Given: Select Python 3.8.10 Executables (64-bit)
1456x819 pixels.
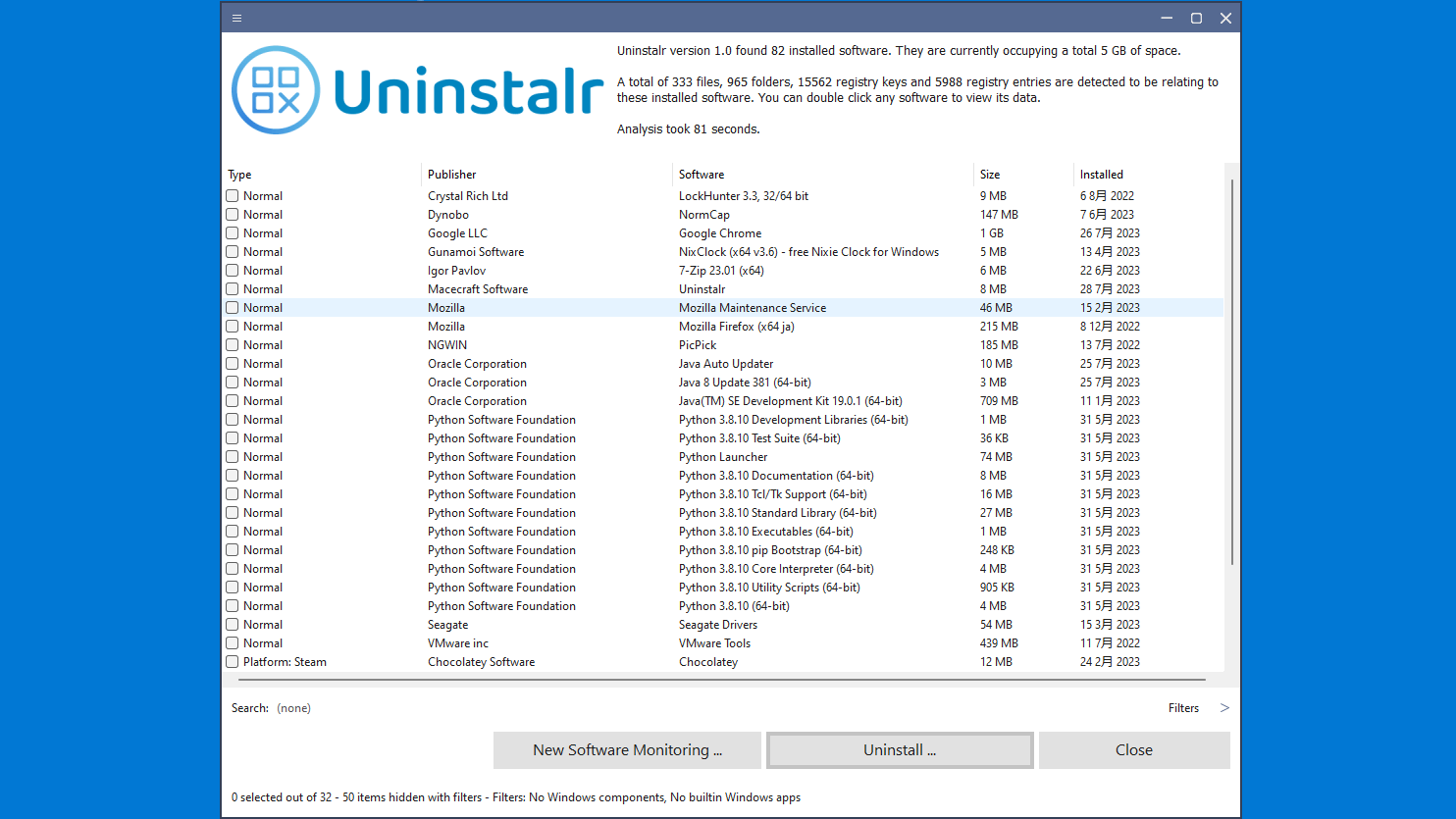Looking at the screenshot, I should pos(766,532).
